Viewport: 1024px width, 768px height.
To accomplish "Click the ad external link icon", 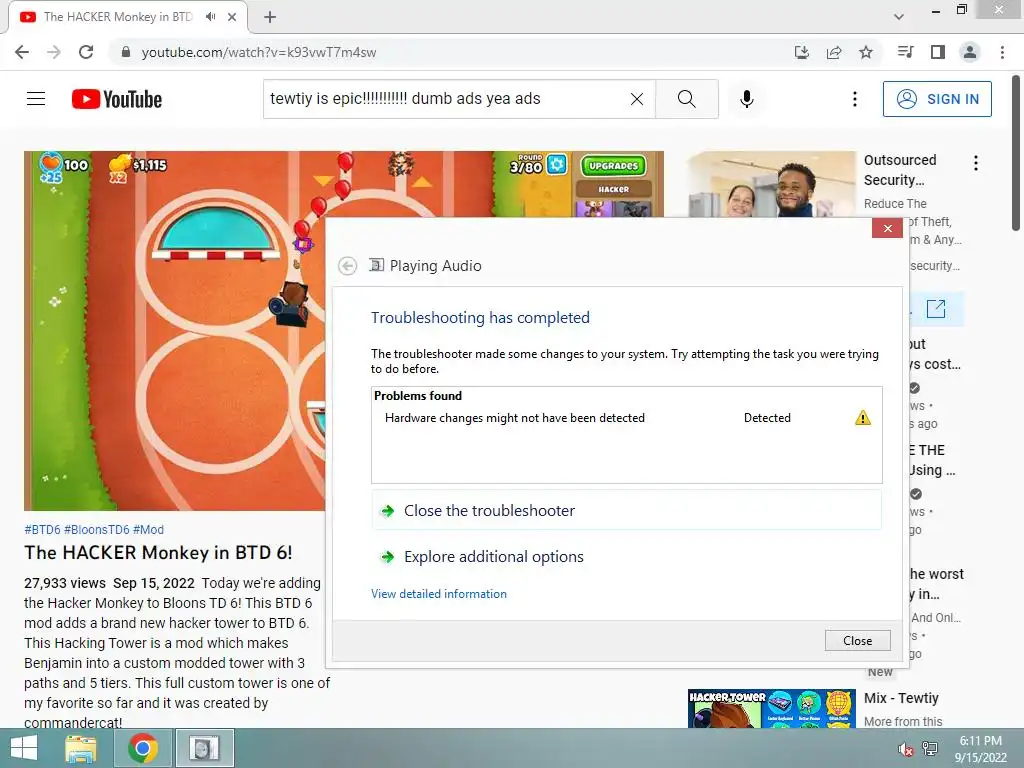I will (x=936, y=309).
